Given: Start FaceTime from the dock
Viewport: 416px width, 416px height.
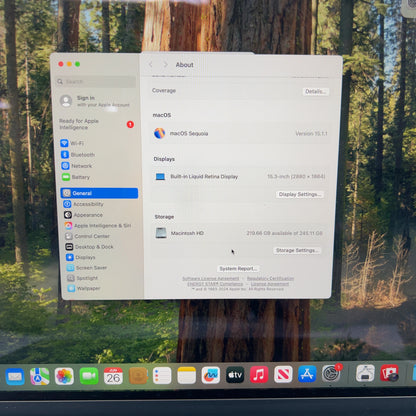Looking at the screenshot, I should click(89, 376).
